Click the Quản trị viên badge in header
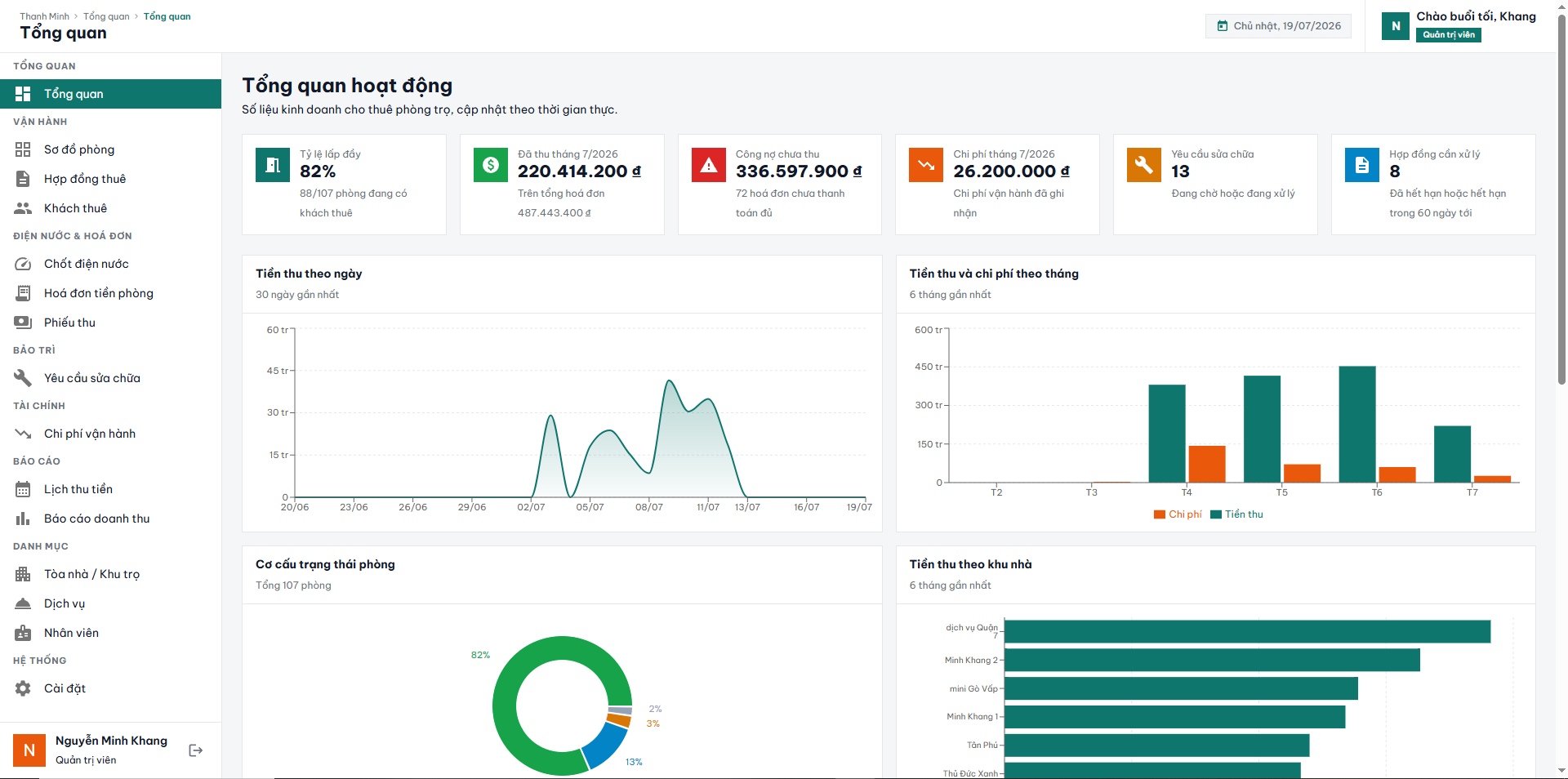Screen dimensions: 1568x779 pyautogui.click(x=1449, y=34)
